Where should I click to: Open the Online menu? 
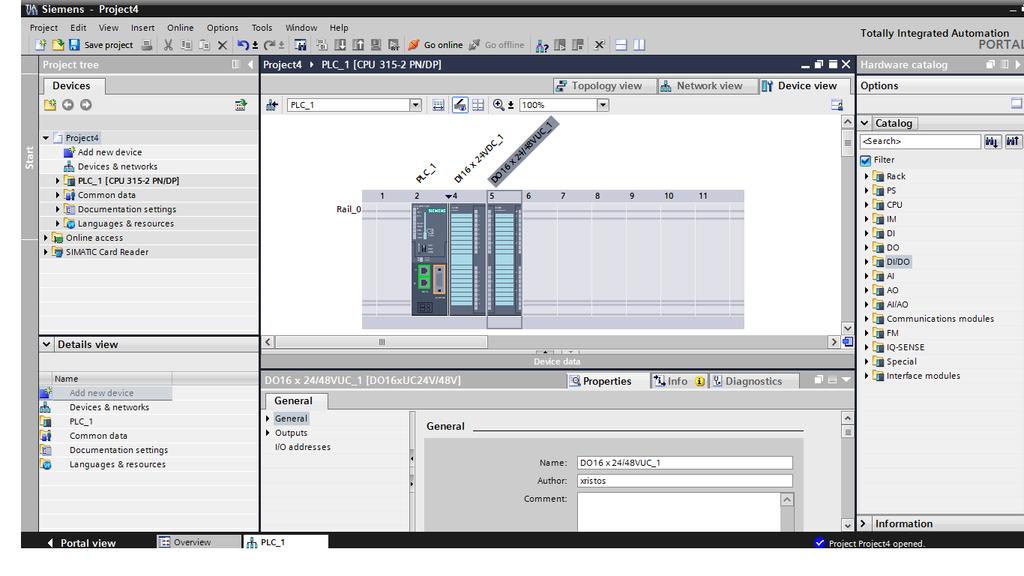point(180,27)
